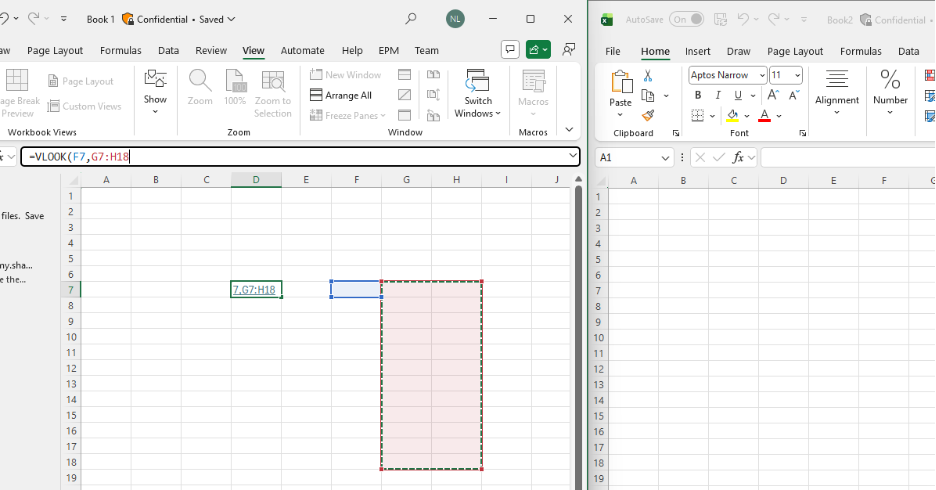Screen dimensions: 936x490
Task: Click the Format Painter brush in Book2
Action: [648, 115]
